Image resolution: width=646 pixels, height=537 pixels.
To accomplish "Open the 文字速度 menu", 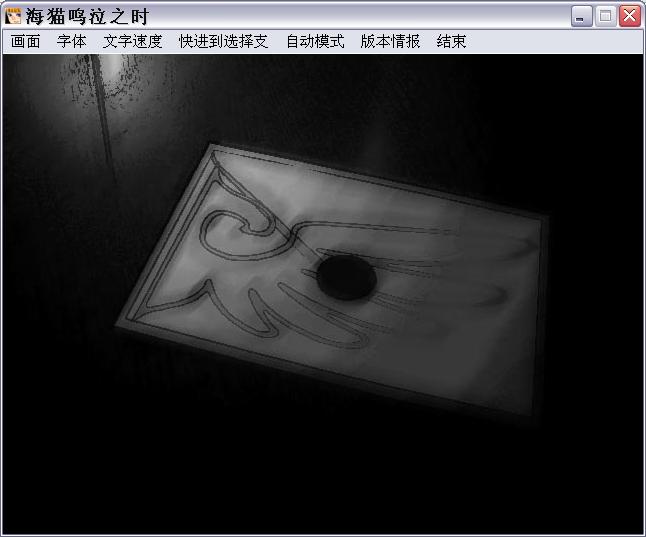I will [x=133, y=42].
